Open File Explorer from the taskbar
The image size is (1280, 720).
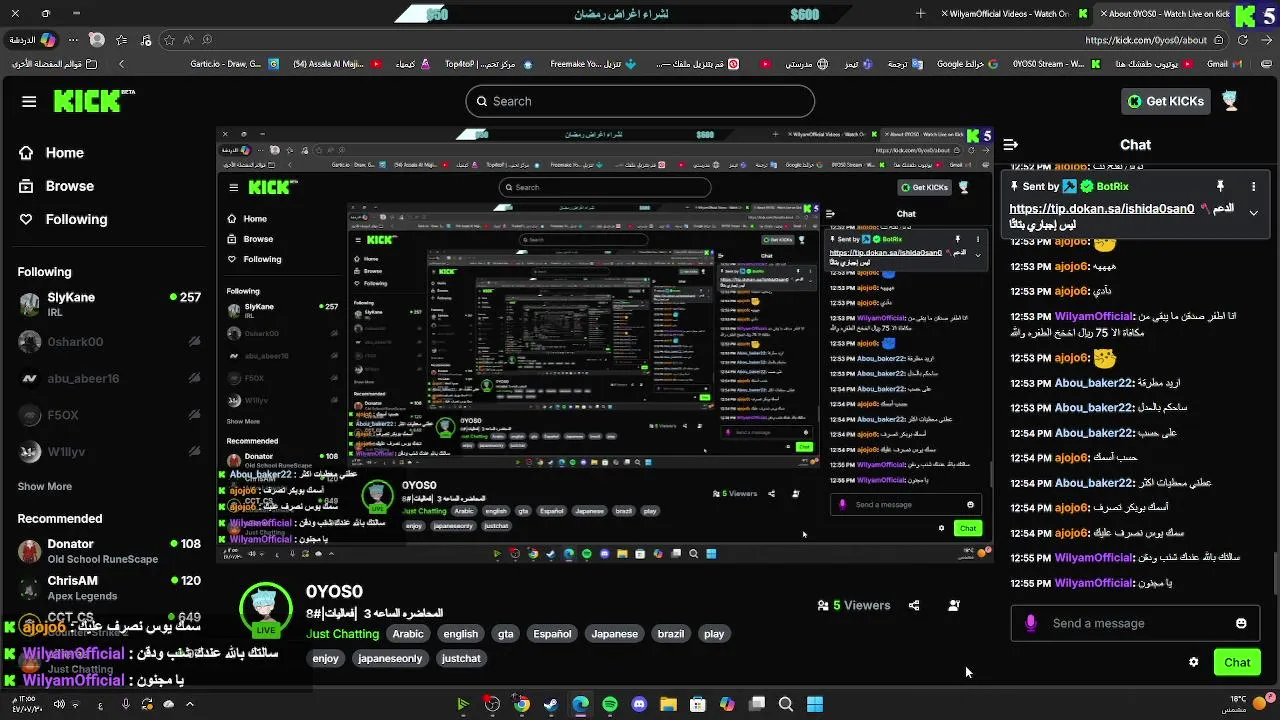point(668,704)
